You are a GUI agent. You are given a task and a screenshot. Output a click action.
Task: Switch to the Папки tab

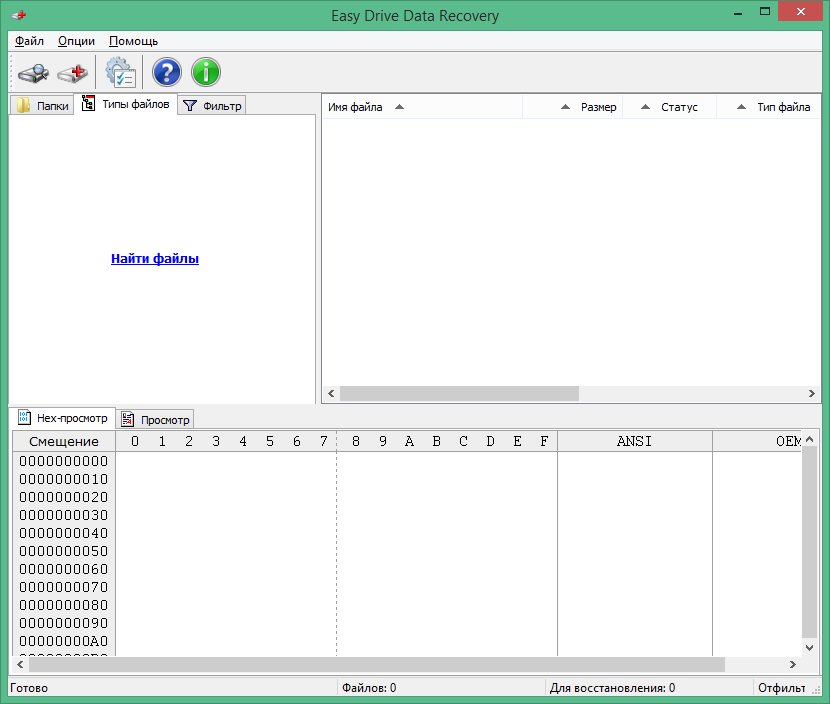[x=42, y=105]
